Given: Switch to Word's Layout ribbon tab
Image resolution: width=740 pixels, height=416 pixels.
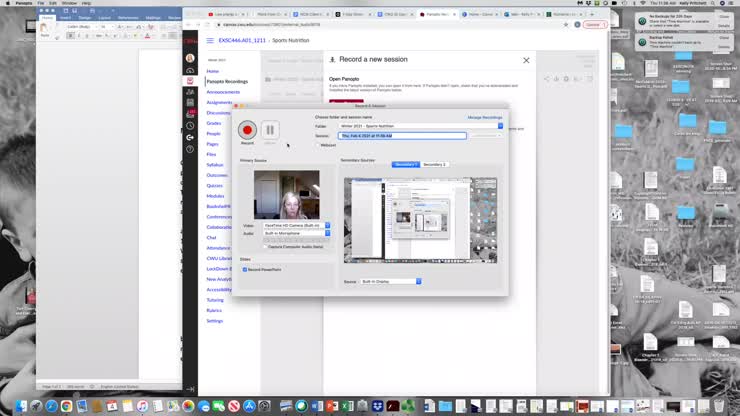Looking at the screenshot, I should click(104, 17).
